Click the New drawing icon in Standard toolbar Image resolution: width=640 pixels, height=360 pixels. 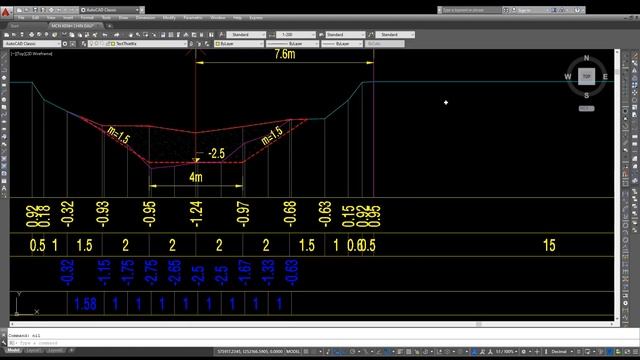[7, 35]
